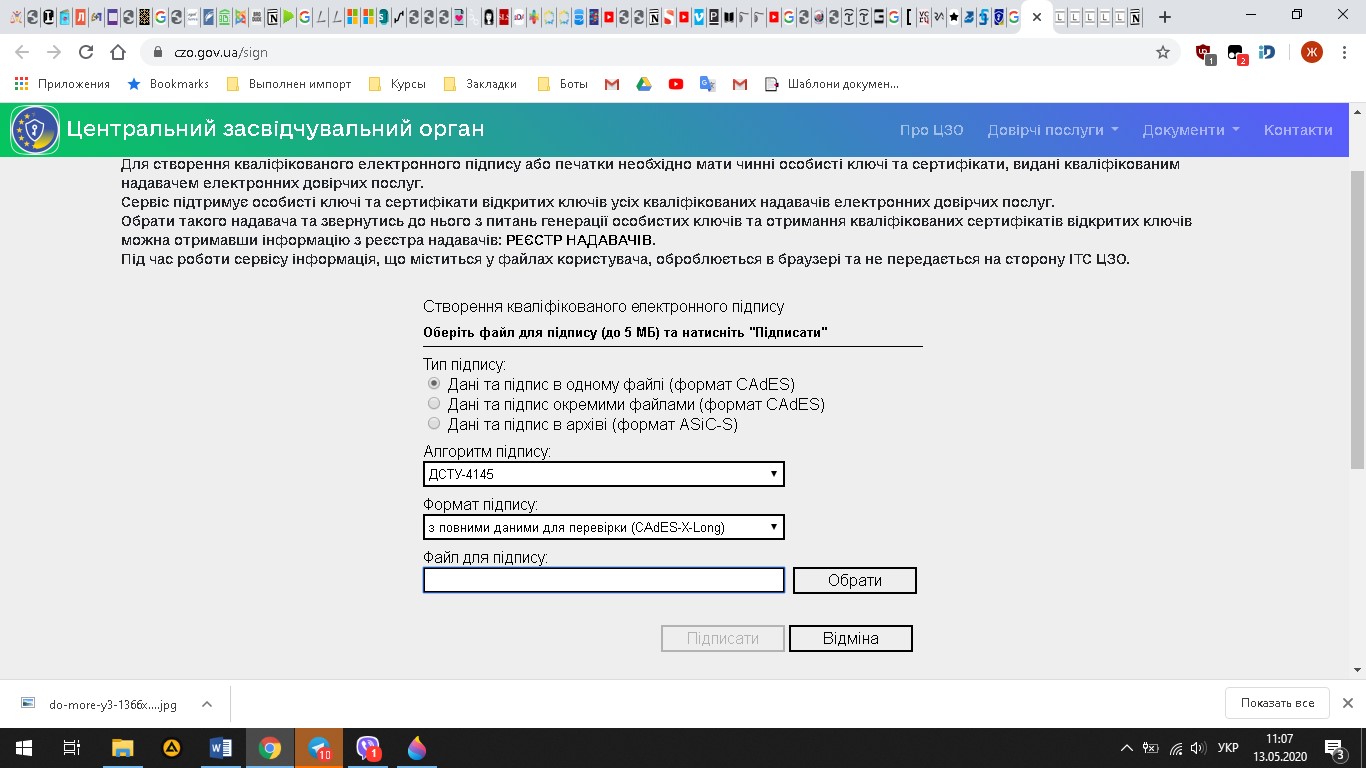1366x768 pixels.
Task: Open the 'Про ЦЗО' menu item
Action: pyautogui.click(x=930, y=130)
